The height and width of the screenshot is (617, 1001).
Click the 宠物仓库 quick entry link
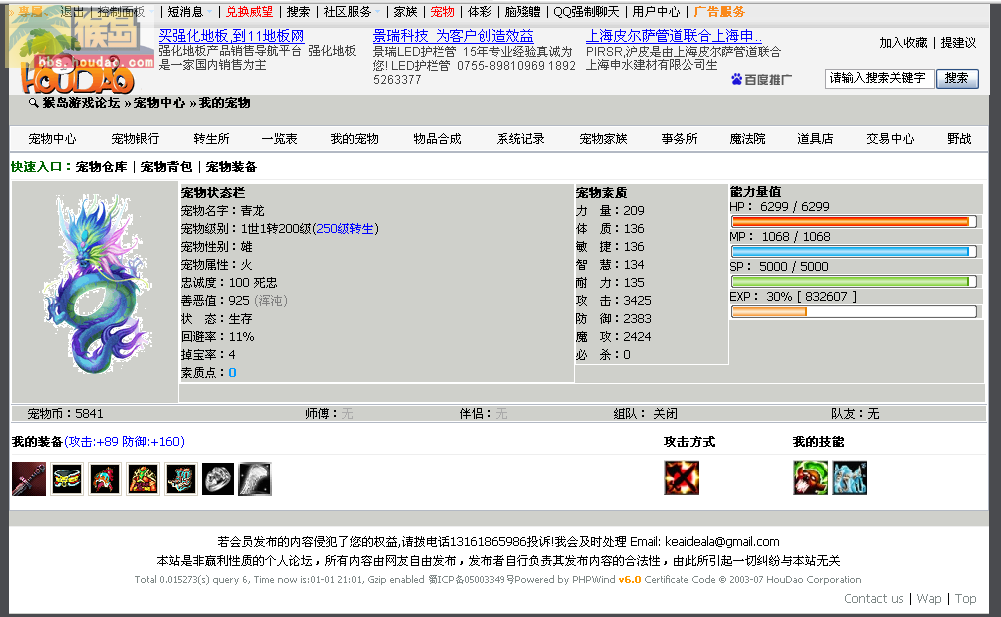[x=102, y=167]
